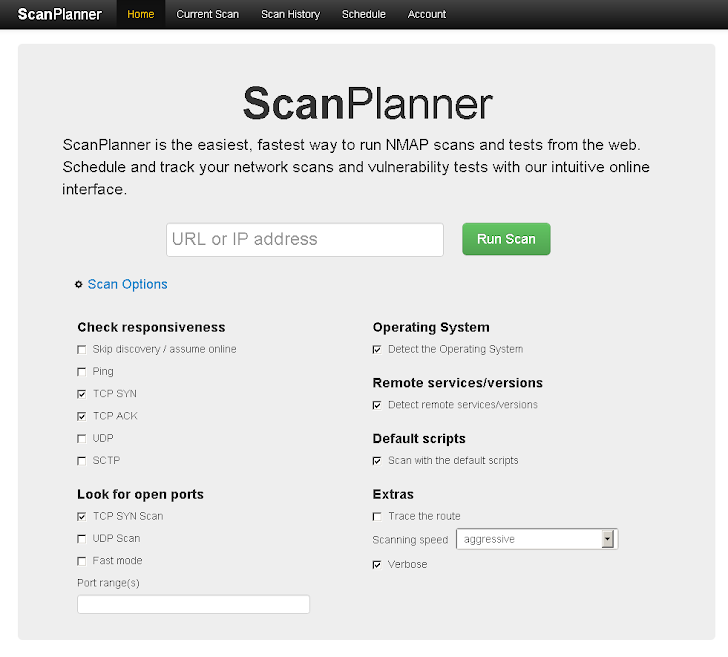728x657 pixels.
Task: Open the Account menu
Action: pyautogui.click(x=427, y=15)
